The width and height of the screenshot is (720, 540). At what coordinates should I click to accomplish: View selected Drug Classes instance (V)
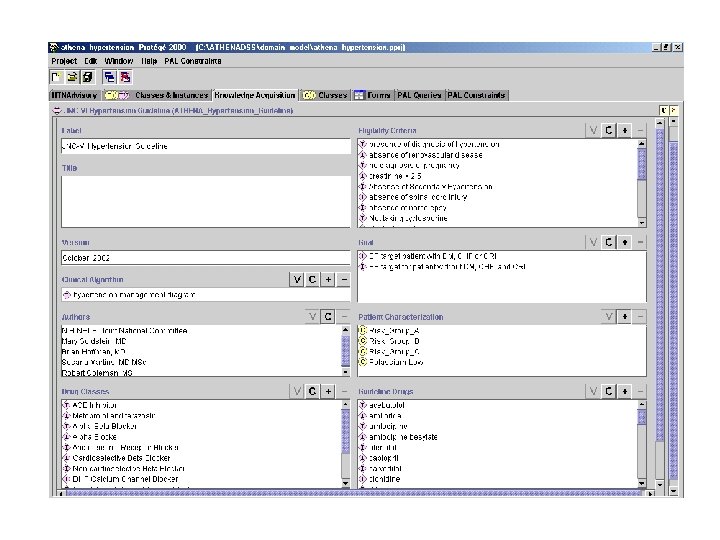point(297,391)
